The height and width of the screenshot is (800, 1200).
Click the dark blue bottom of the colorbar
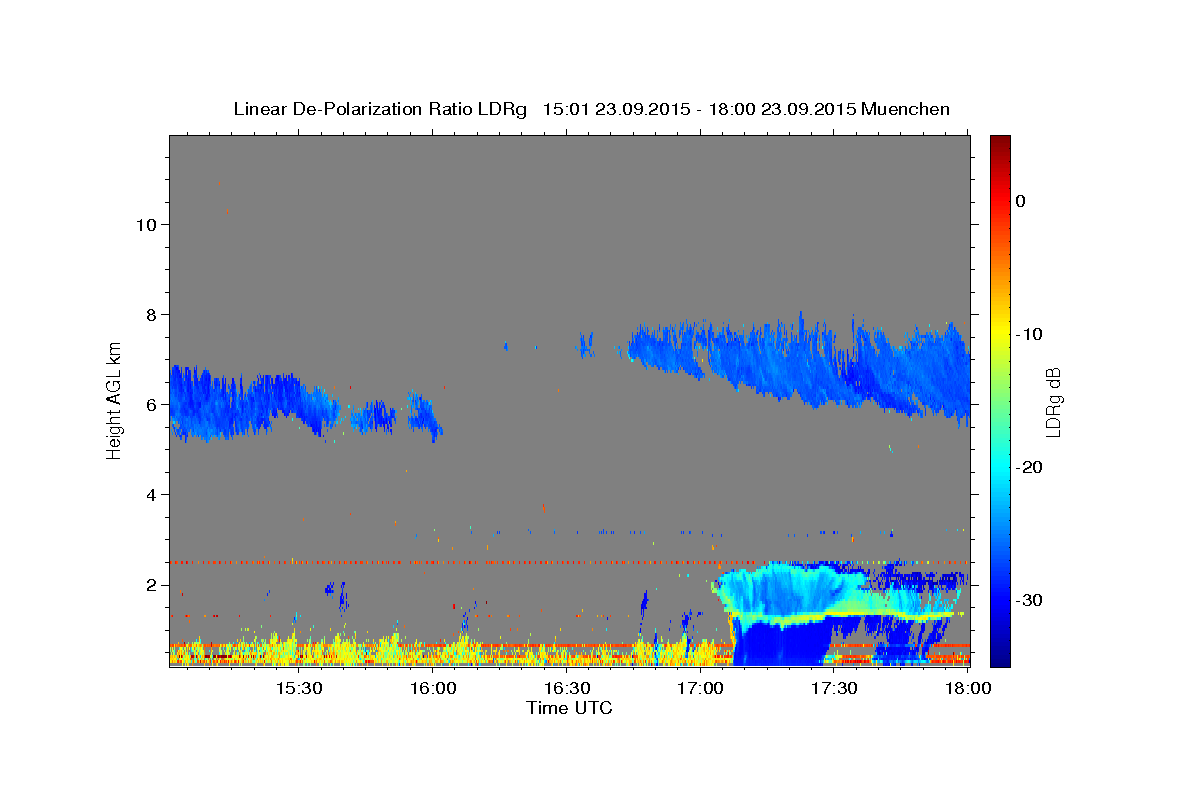coord(1000,655)
